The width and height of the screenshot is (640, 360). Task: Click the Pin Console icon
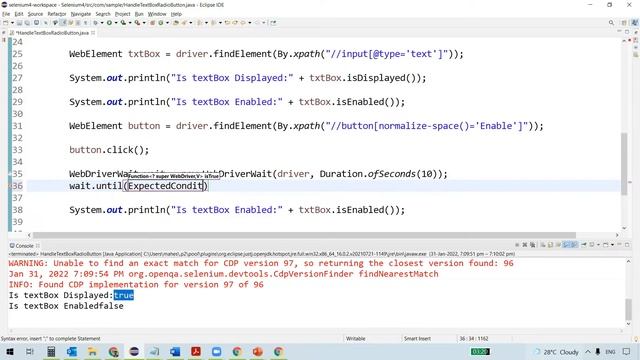tap(584, 245)
